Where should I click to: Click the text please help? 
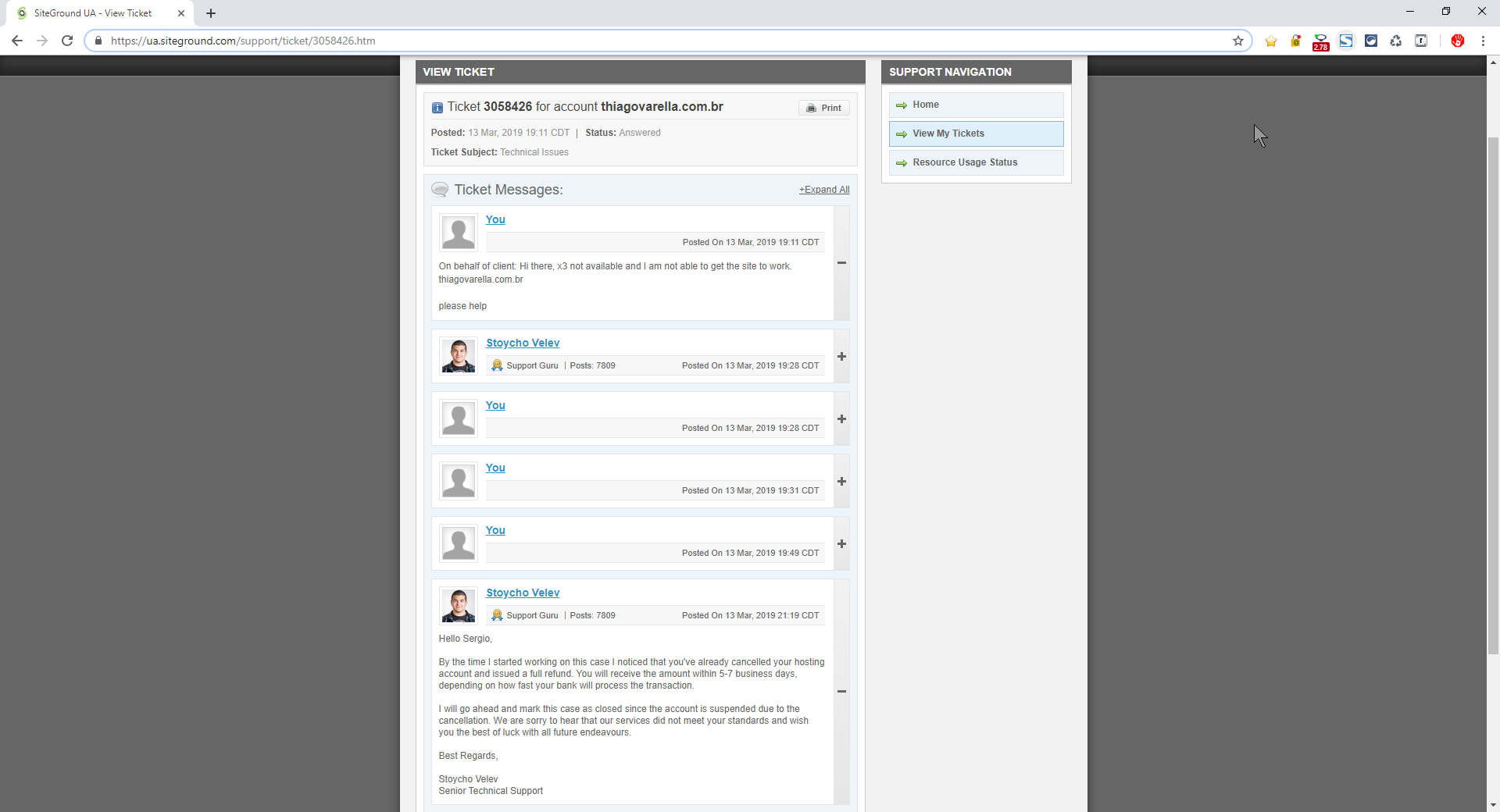[x=462, y=306]
